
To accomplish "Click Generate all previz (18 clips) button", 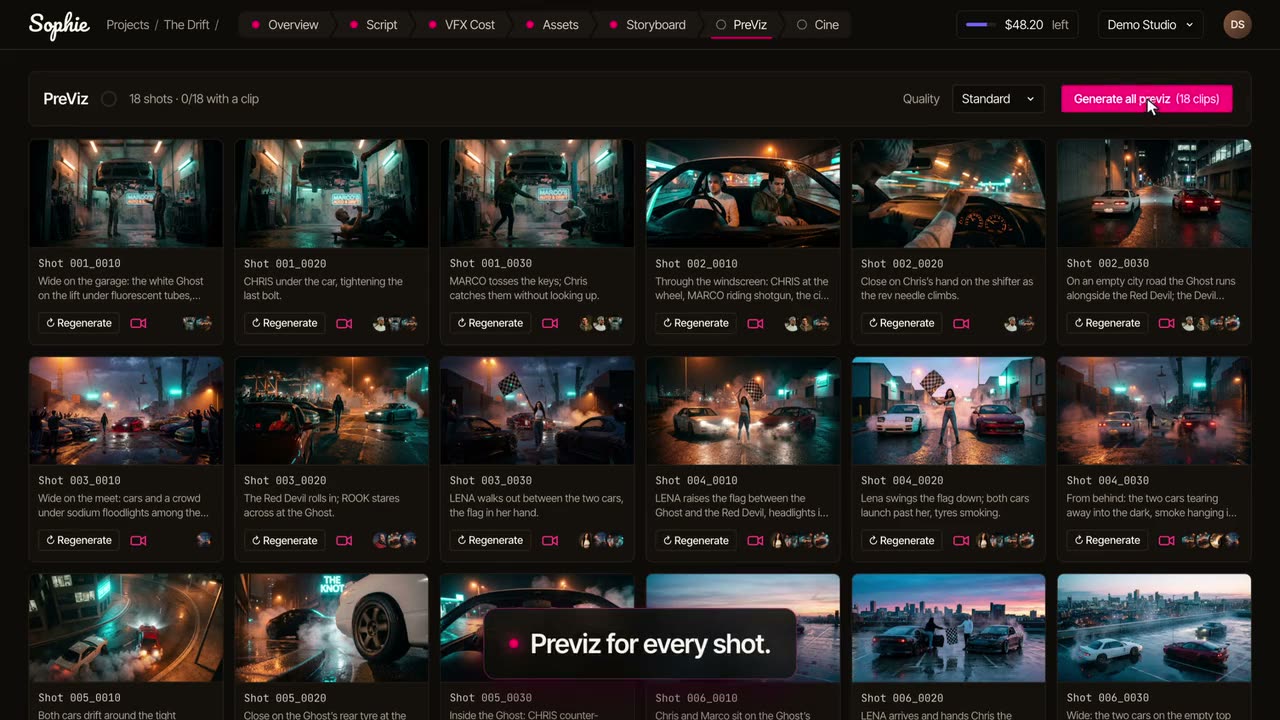I will point(1147,99).
